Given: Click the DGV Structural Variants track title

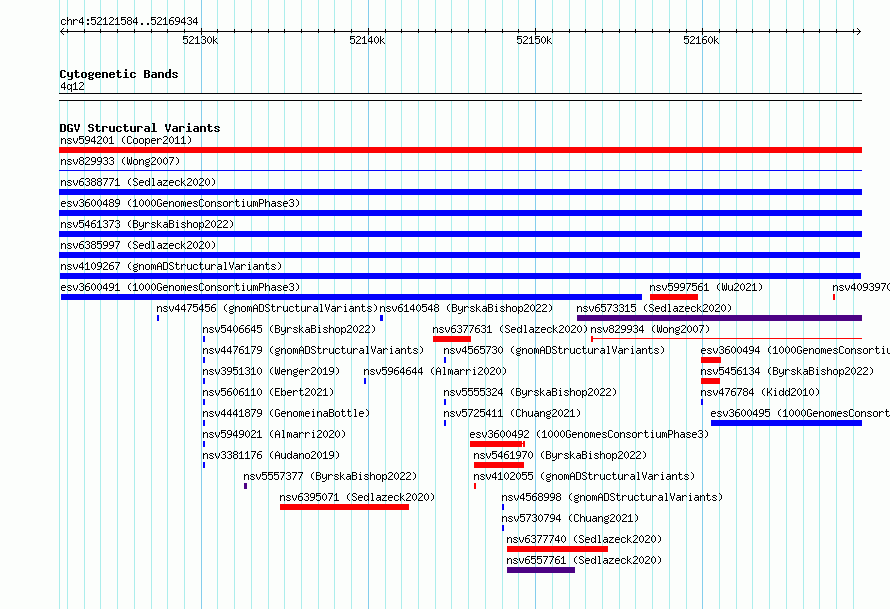Looking at the screenshot, I should (140, 128).
